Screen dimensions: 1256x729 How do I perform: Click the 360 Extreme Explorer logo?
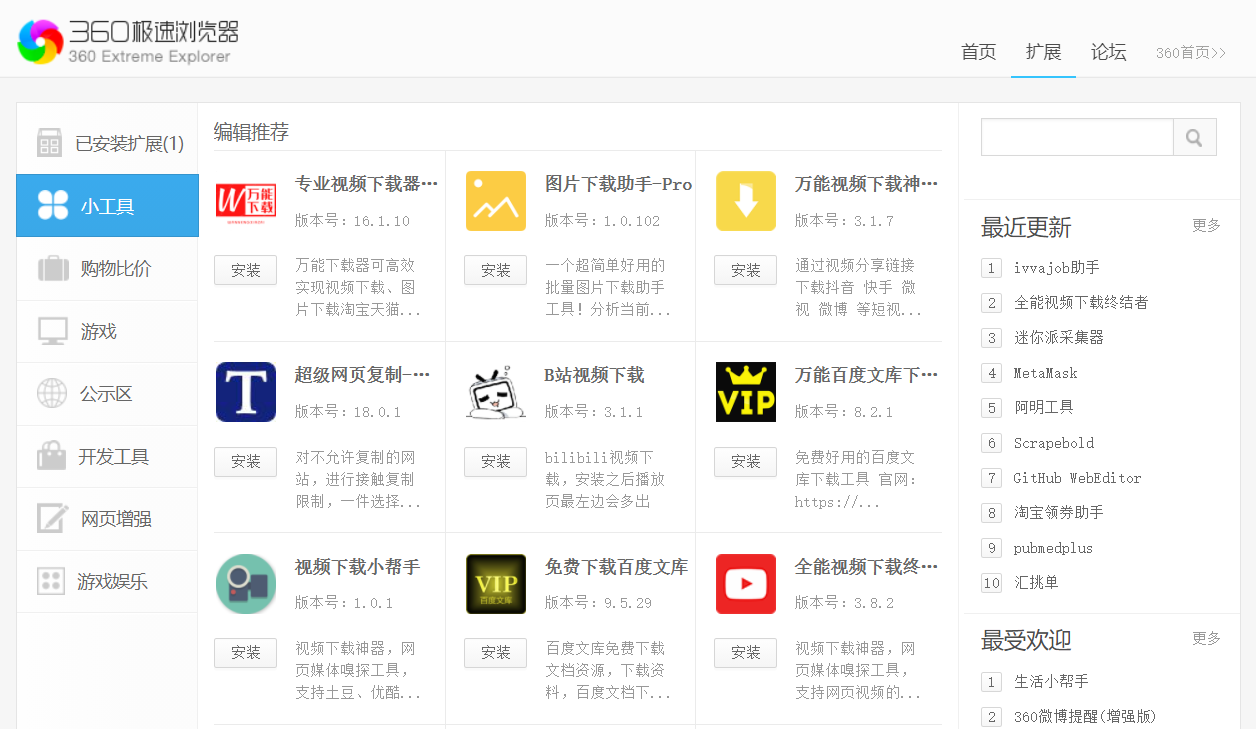(128, 41)
